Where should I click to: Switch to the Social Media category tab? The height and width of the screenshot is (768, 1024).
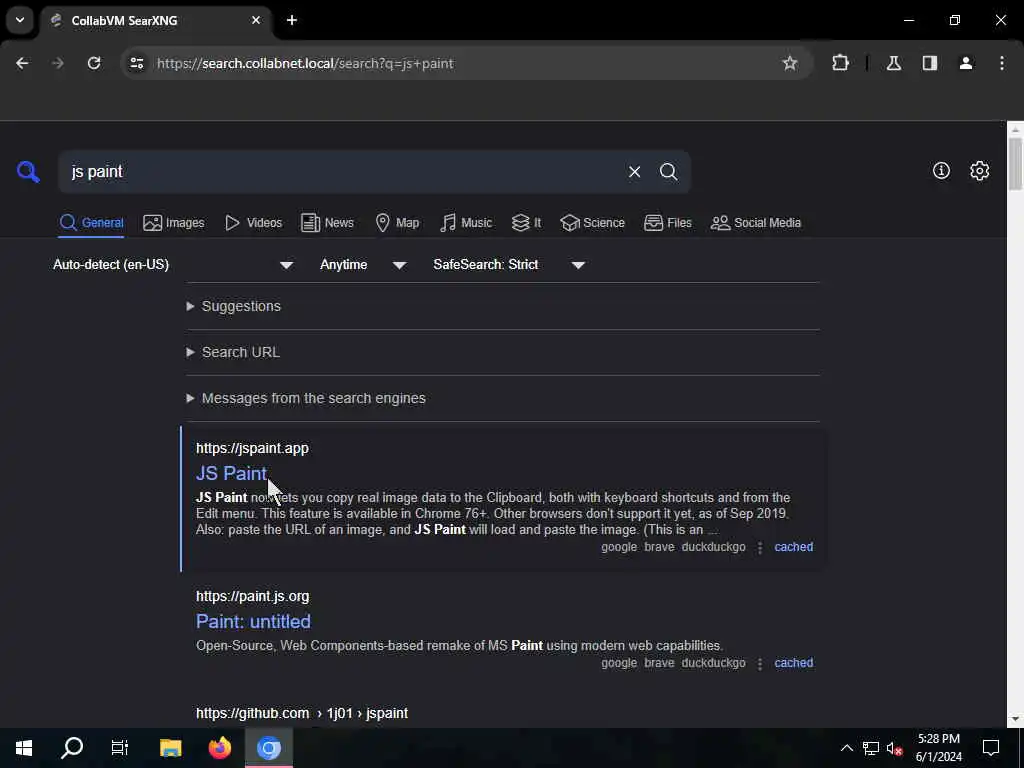756,223
